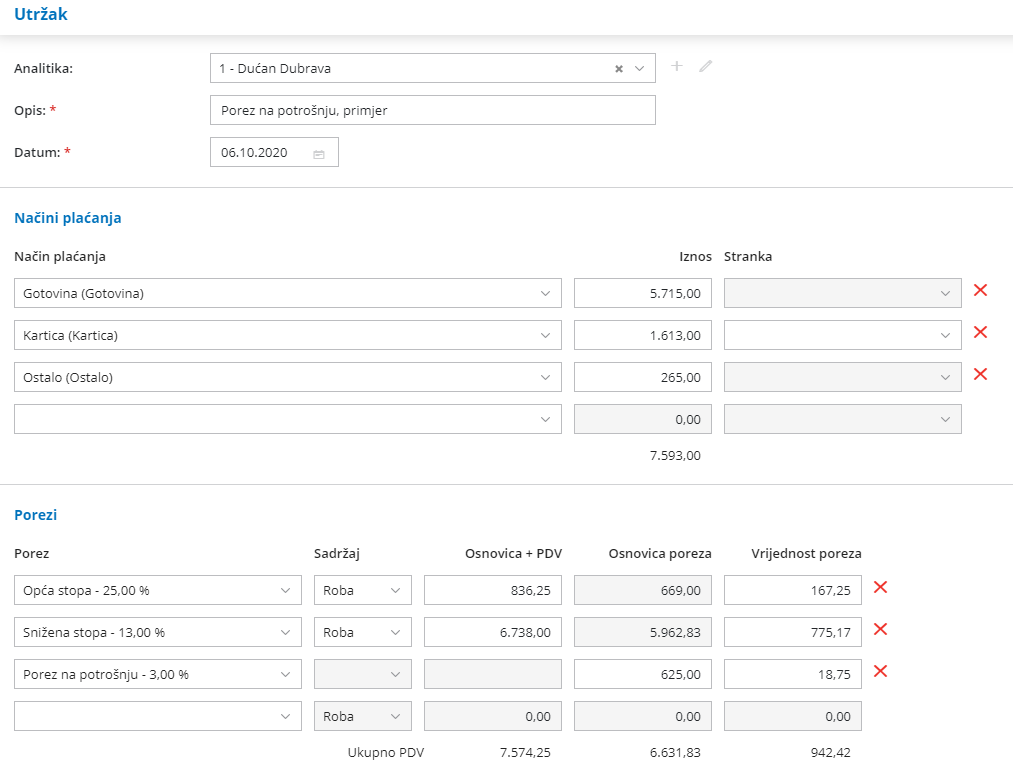Clear the Analitika selection with the x icon
Viewport: 1013px width, 774px height.
(x=619, y=68)
